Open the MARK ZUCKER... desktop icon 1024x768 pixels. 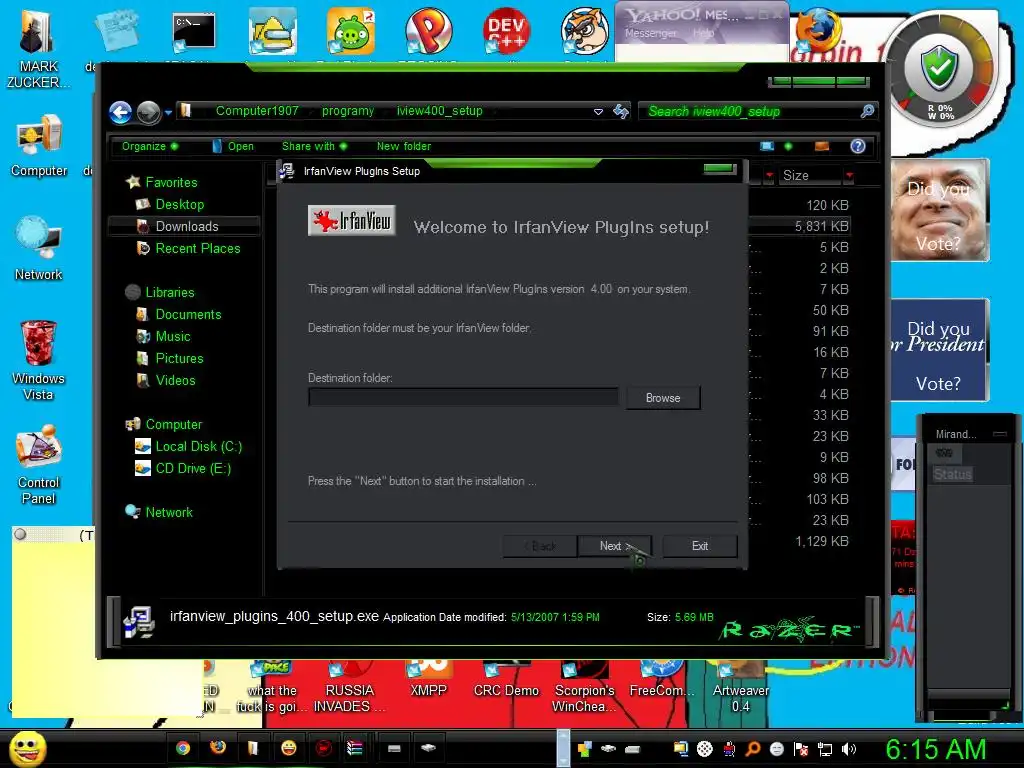[38, 49]
